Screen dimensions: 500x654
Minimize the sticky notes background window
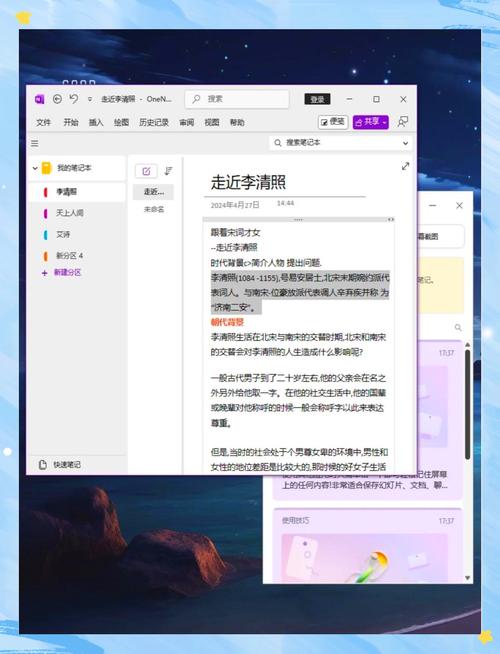click(x=432, y=205)
